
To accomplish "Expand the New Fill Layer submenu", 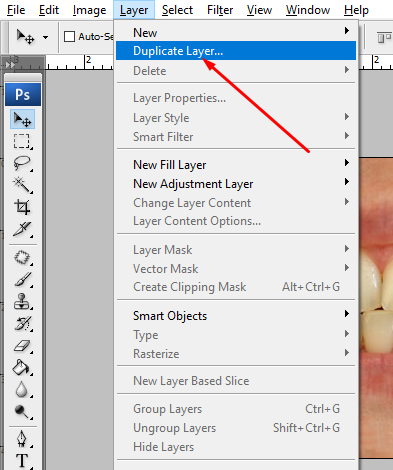I will (236, 165).
